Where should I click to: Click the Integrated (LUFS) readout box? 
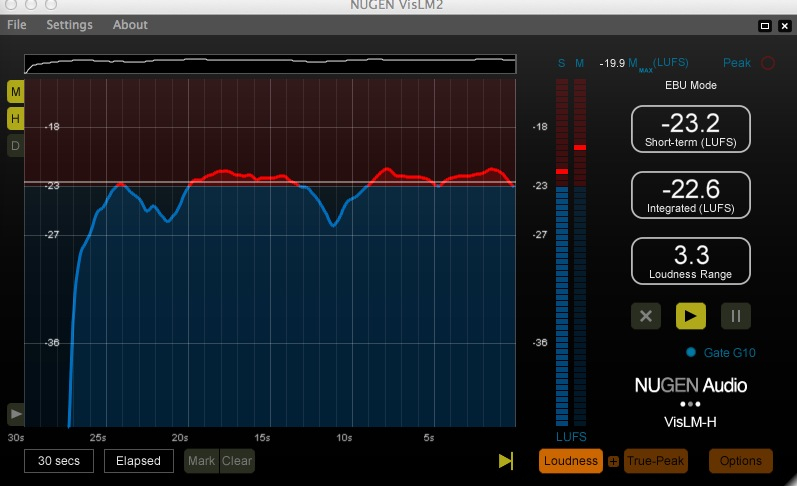click(x=691, y=195)
